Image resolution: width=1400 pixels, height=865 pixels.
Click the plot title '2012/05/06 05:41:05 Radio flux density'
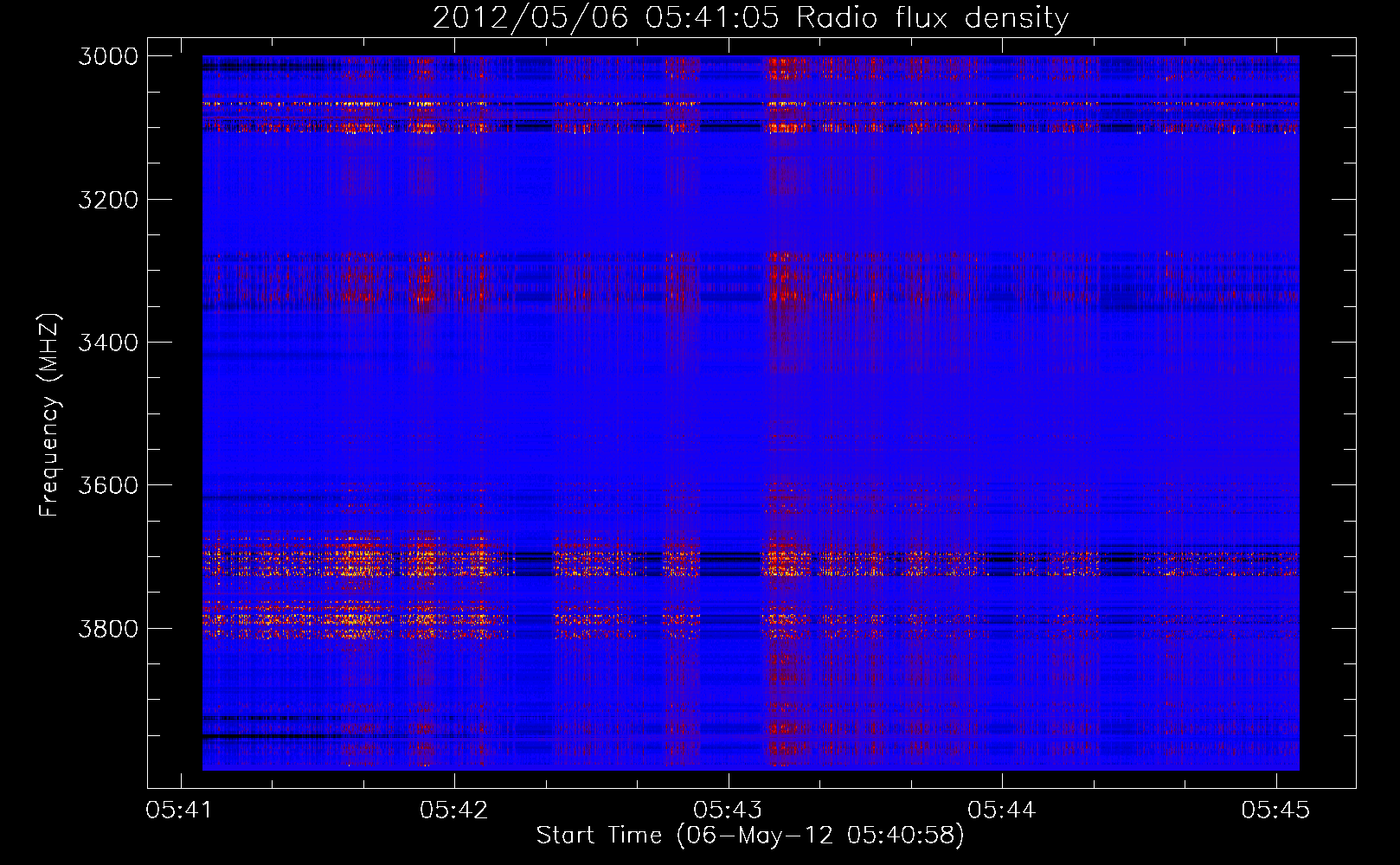750,17
